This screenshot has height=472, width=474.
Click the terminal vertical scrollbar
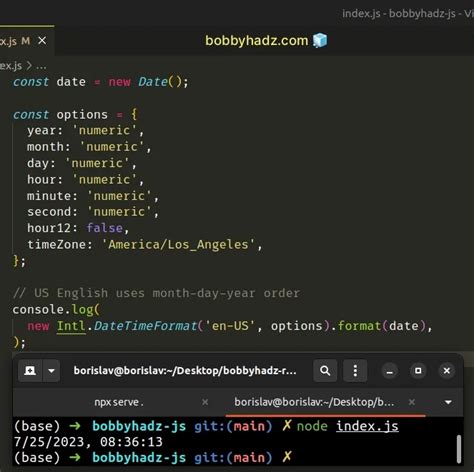459,449
